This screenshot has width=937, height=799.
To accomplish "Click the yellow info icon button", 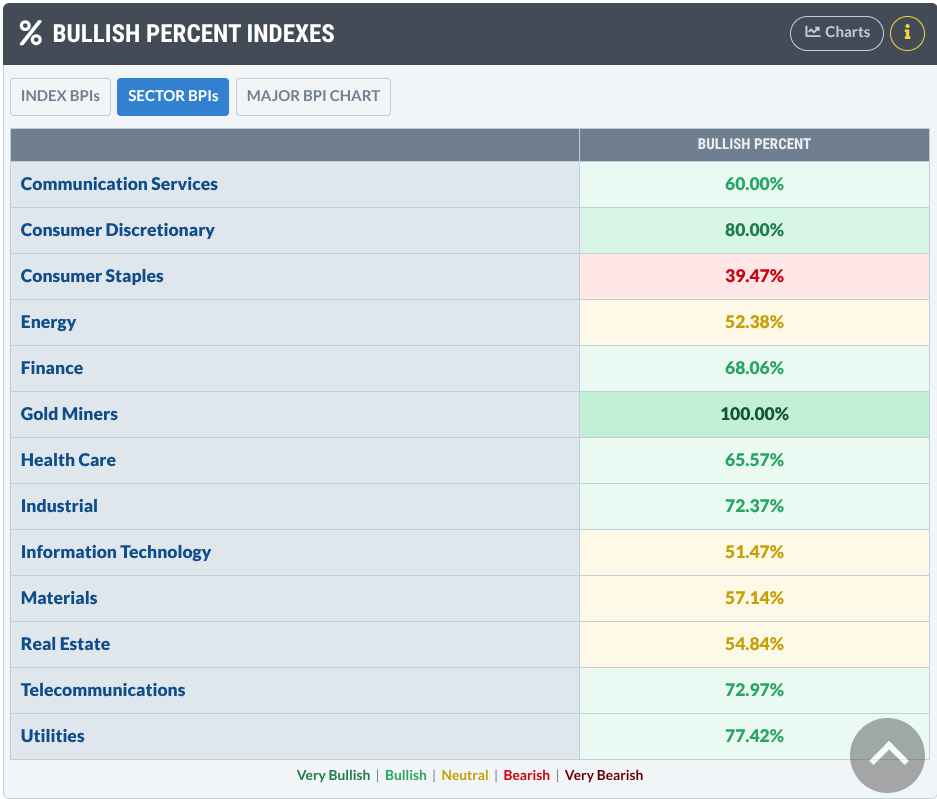I will [x=907, y=32].
